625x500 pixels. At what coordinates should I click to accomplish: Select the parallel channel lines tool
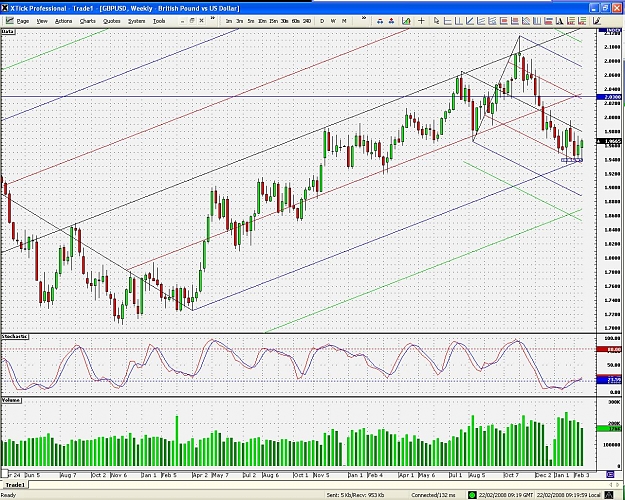[x=481, y=21]
